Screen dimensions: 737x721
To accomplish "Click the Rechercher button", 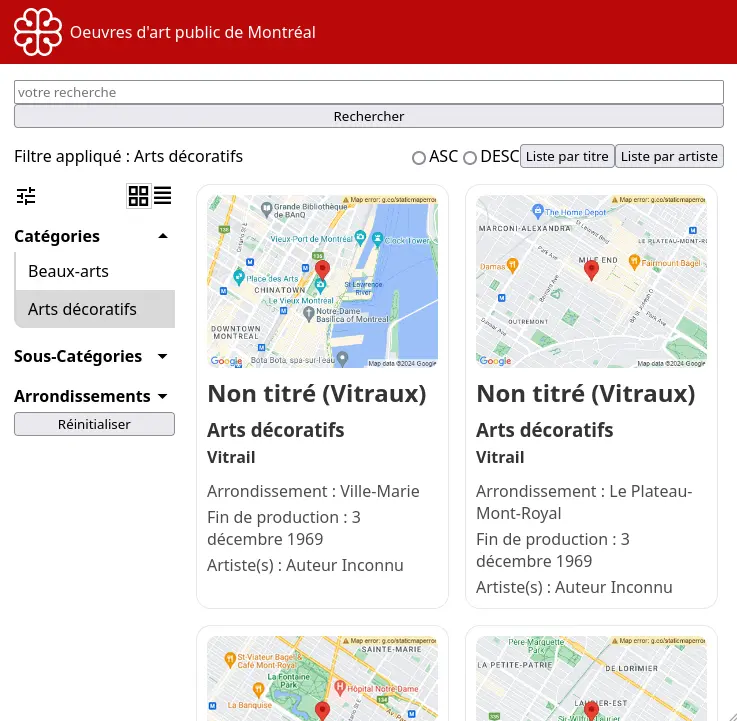I will tap(368, 116).
